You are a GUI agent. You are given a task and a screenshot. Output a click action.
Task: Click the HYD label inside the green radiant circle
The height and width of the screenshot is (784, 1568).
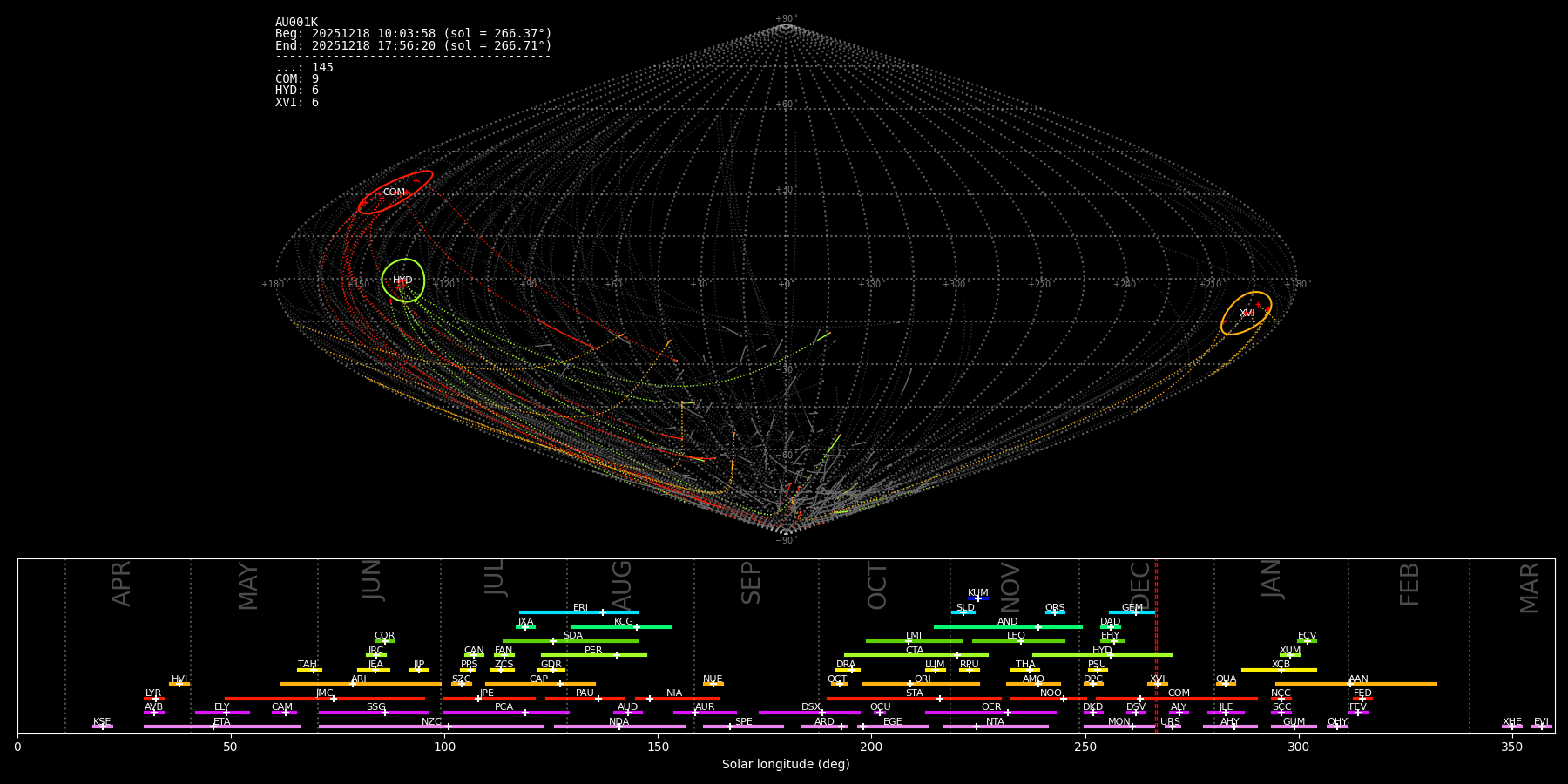[x=402, y=280]
